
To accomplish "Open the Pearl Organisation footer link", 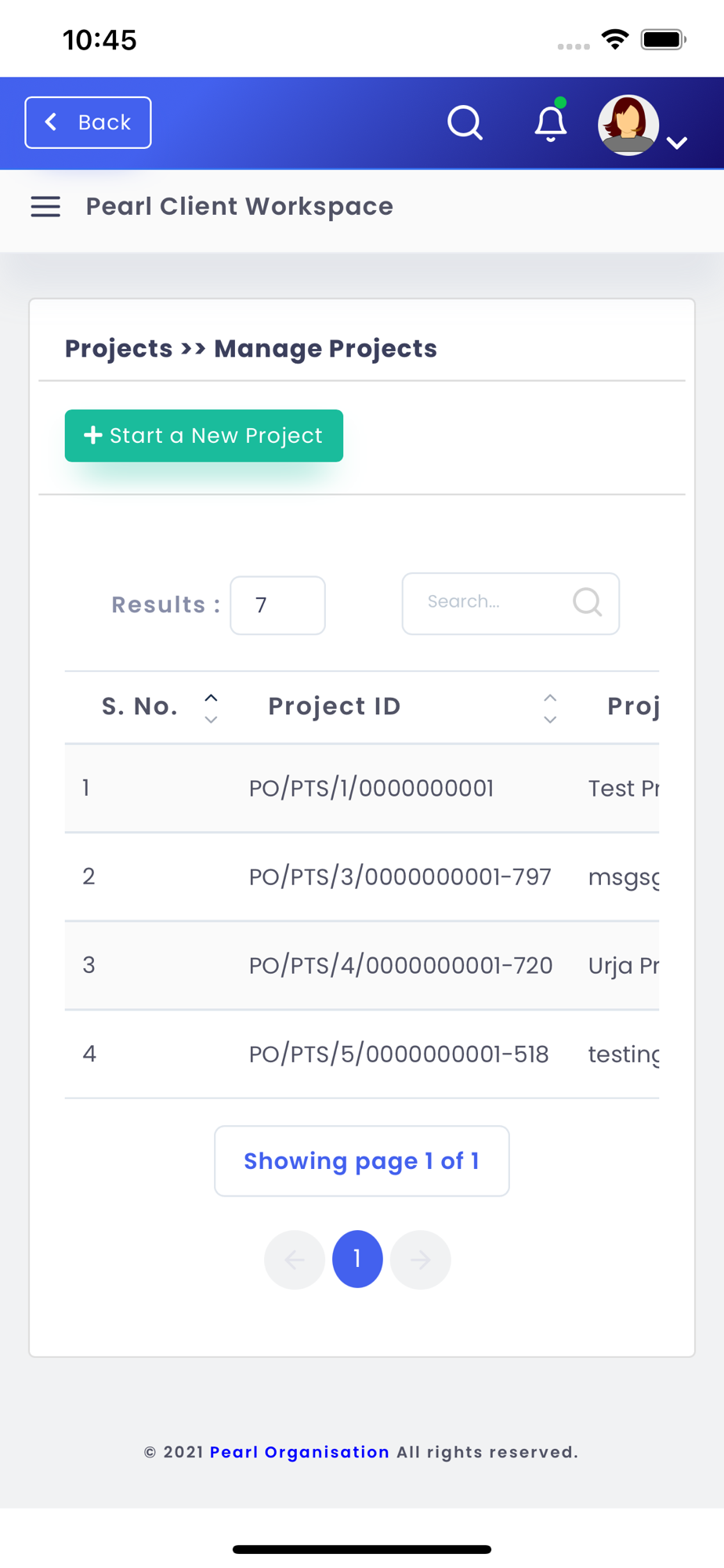I will 299,1452.
